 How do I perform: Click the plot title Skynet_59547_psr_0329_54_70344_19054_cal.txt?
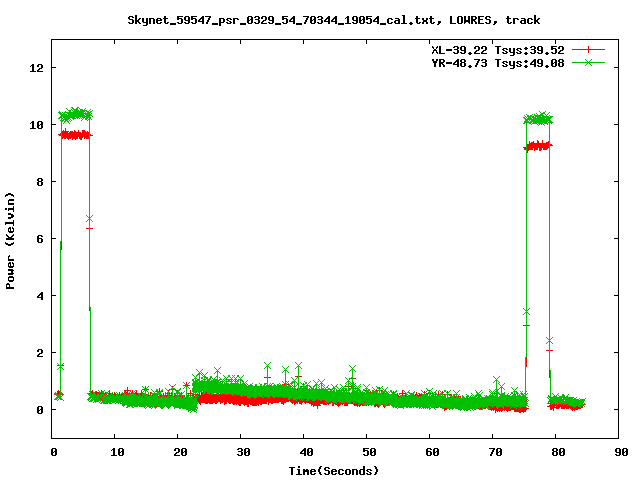[x=333, y=20]
